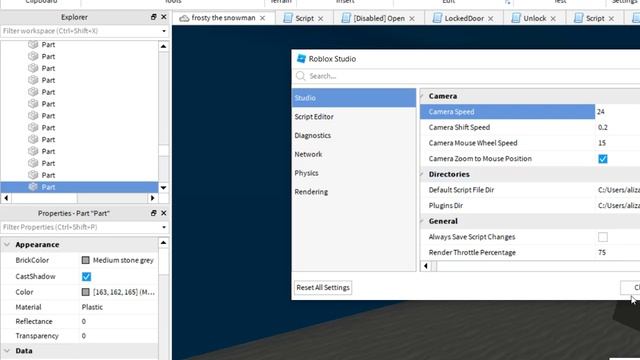640x360 pixels.
Task: Open the Diagnostics settings category
Action: tap(354, 136)
